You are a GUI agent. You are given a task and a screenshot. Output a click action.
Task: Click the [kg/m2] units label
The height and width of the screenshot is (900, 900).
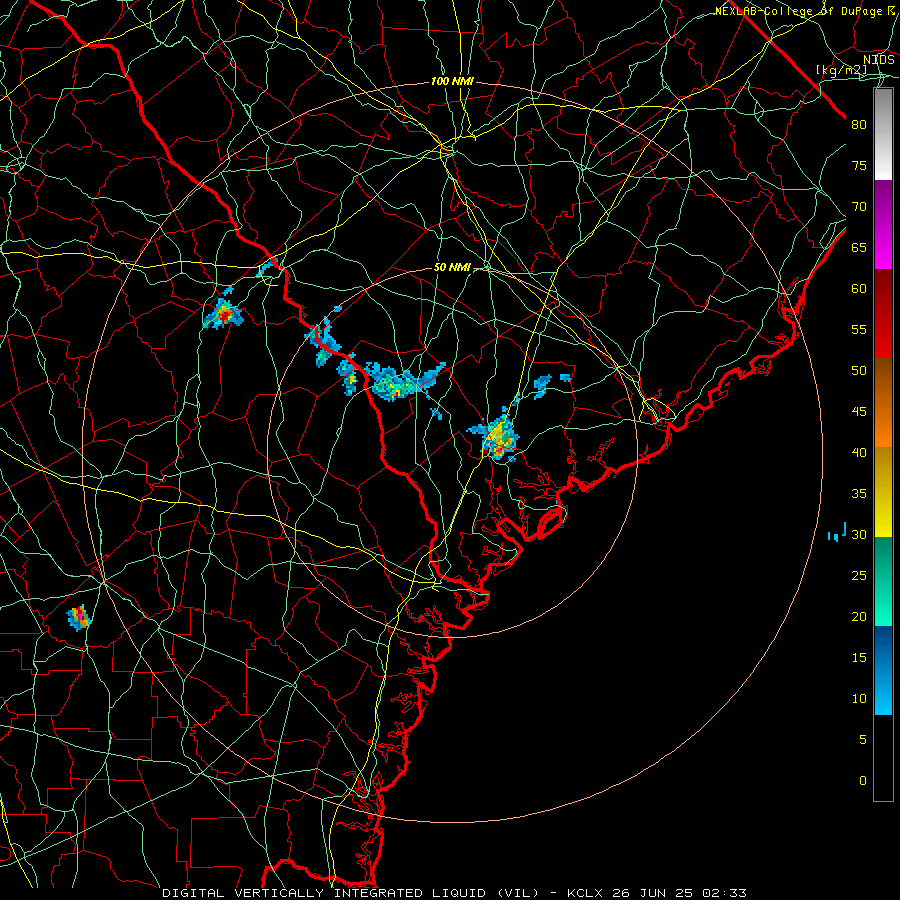click(x=841, y=70)
